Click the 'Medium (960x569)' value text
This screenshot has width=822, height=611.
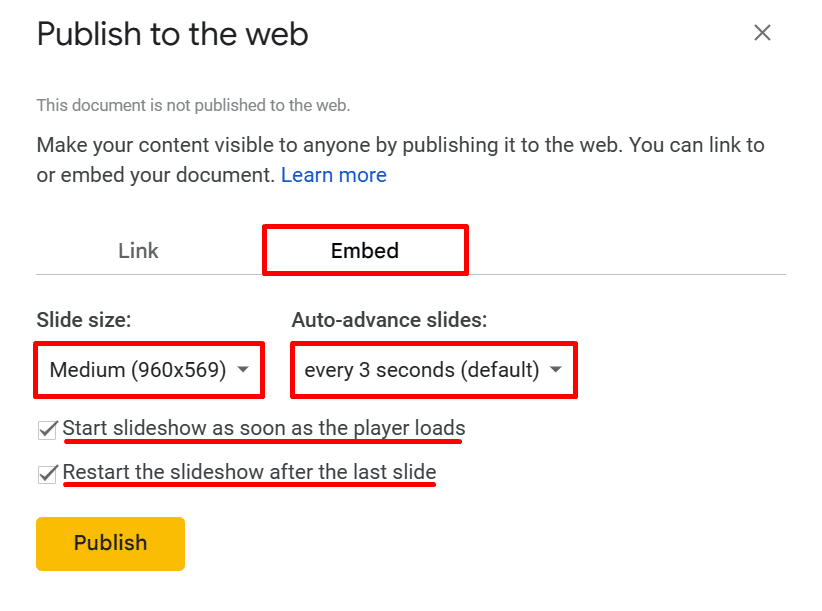135,370
